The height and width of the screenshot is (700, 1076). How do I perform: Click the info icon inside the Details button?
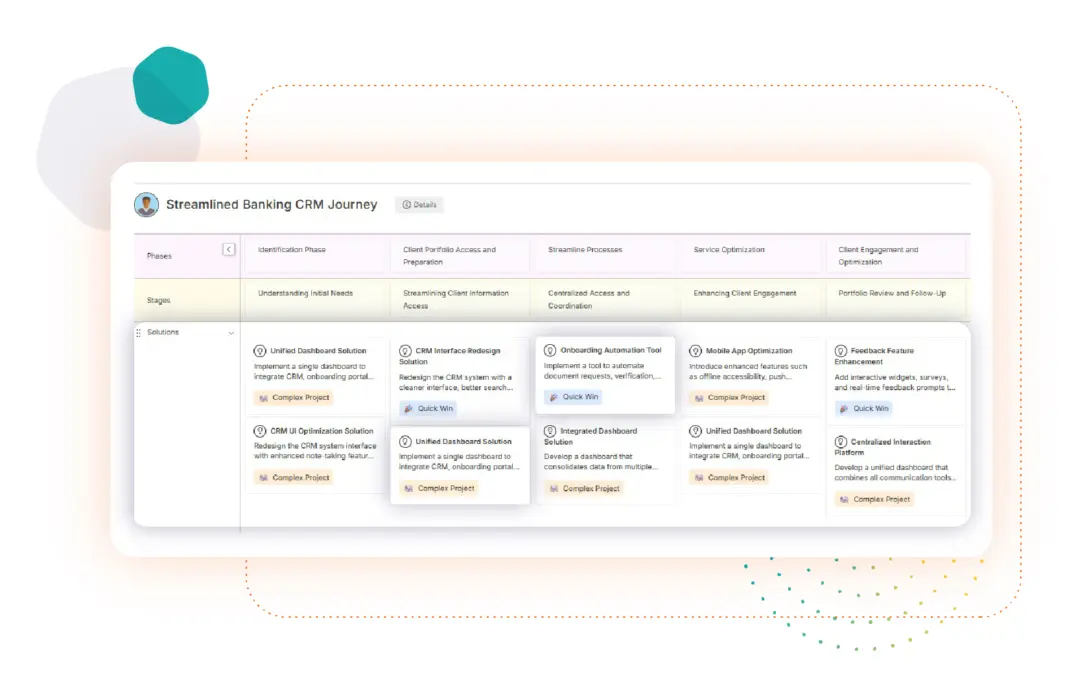(407, 205)
